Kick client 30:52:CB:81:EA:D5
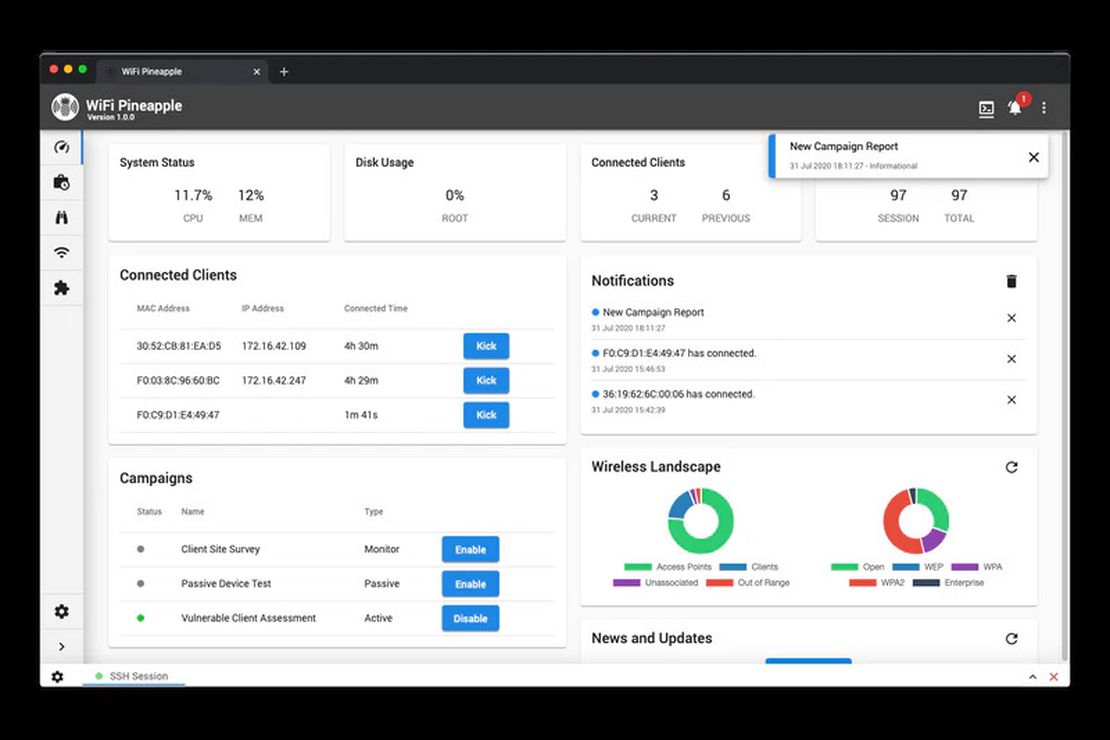 point(486,345)
